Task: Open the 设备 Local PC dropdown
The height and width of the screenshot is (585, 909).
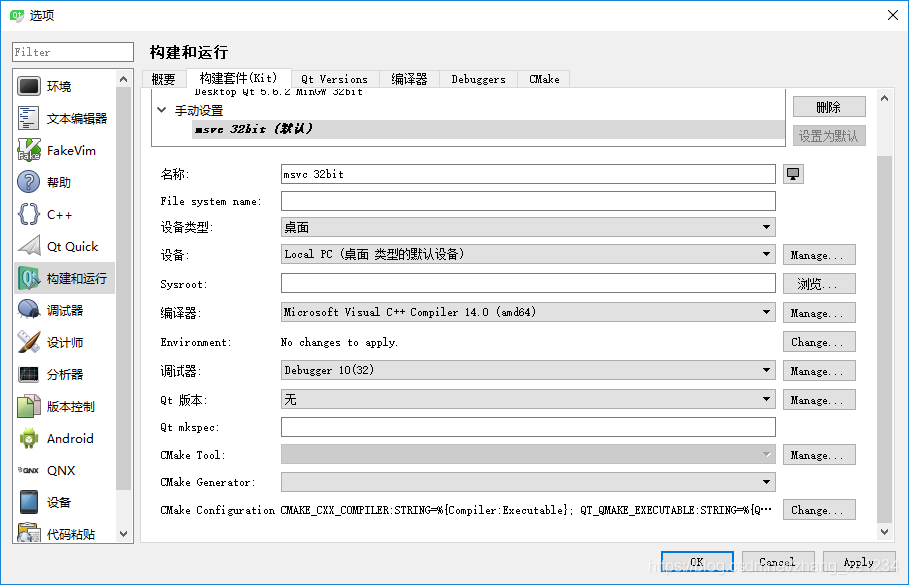Action: 528,254
